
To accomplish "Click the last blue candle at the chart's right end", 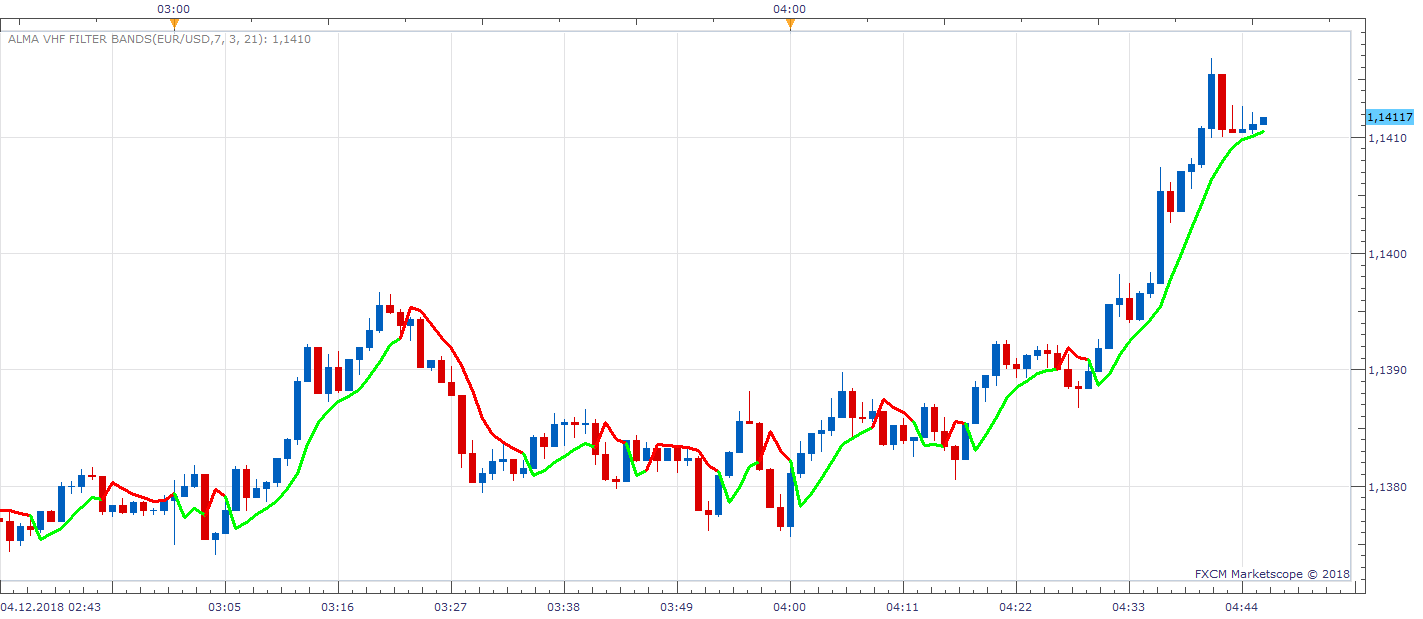I will (x=1263, y=121).
